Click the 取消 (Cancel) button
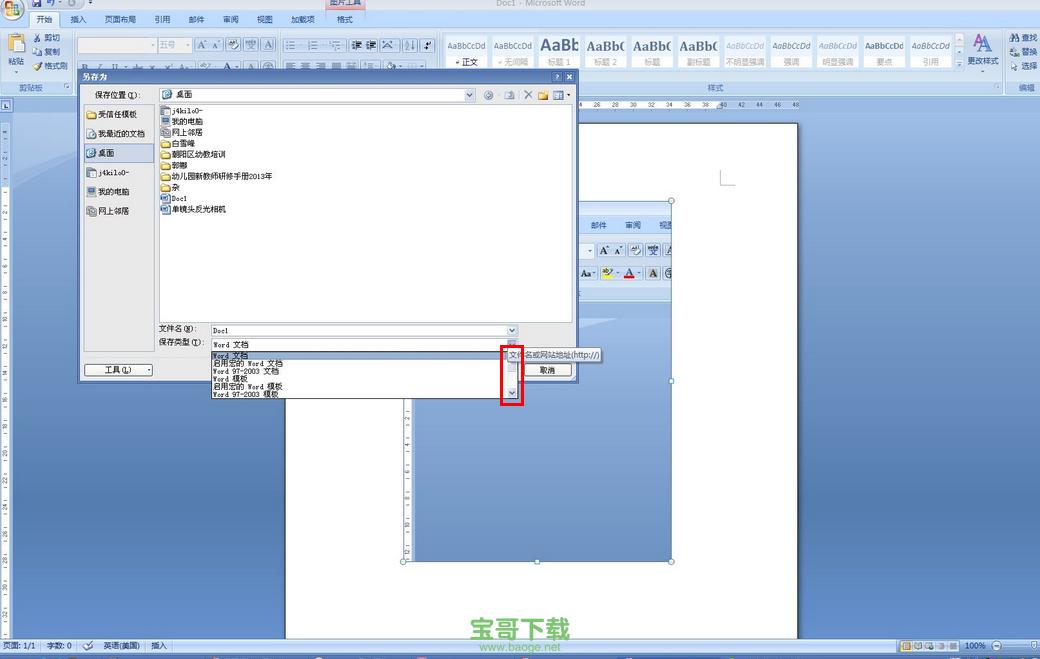Screen dimensions: 1040x659 [547, 370]
